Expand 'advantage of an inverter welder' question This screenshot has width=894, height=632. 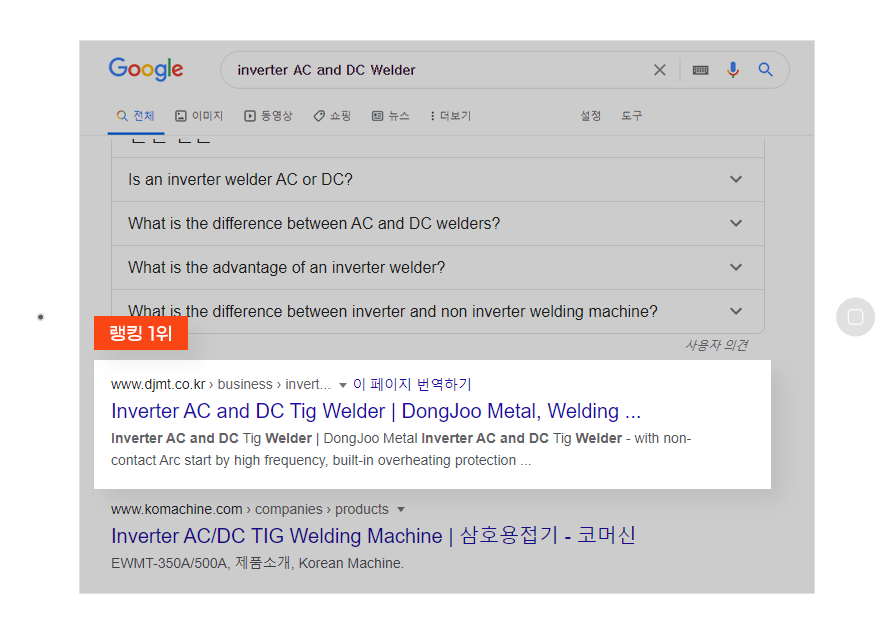(437, 268)
